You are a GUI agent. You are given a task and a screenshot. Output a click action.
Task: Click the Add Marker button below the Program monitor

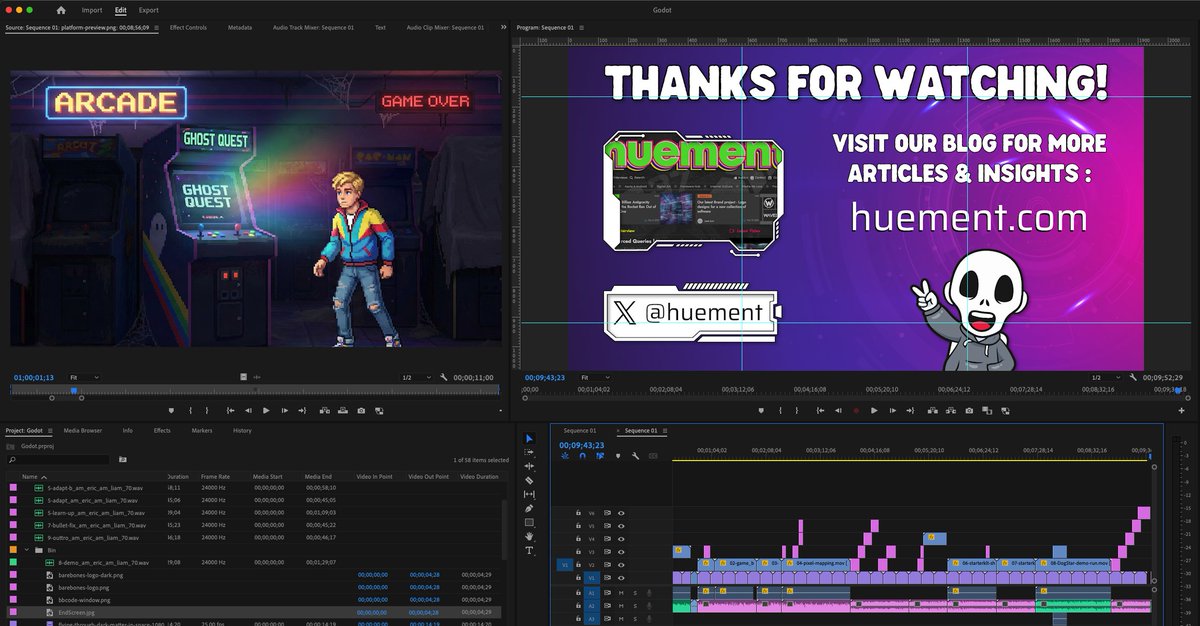coord(761,410)
